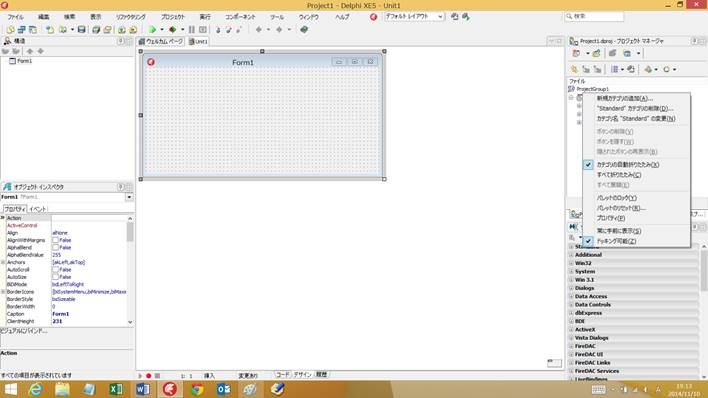Toggle the AutoScroll False checkbox
This screenshot has height=398, width=708.
tap(55, 270)
